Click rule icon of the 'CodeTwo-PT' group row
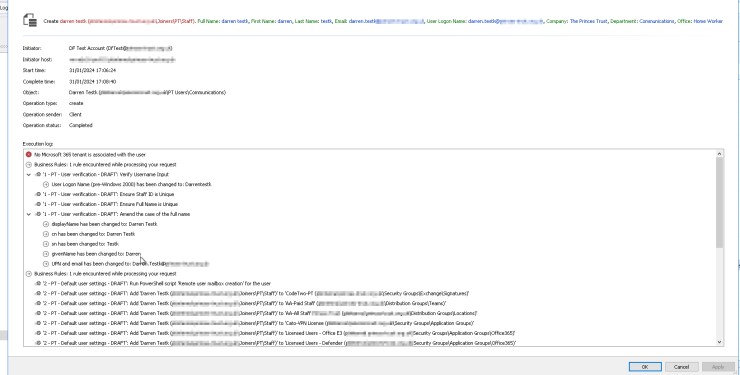Viewport: 740px width, 375px height. pyautogui.click(x=37, y=293)
